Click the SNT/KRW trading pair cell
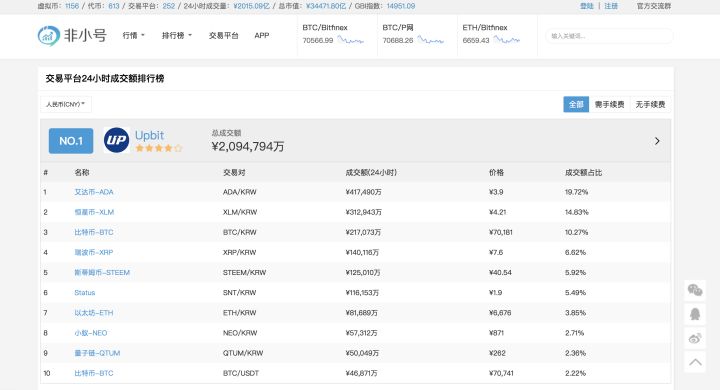Screen dimensions: 720x390 coord(240,293)
